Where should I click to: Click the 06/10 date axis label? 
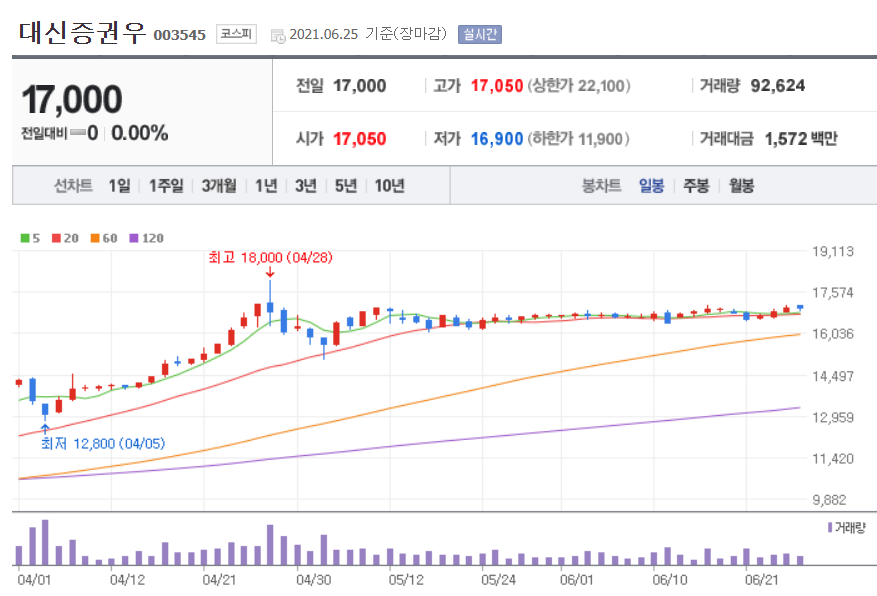point(669,580)
